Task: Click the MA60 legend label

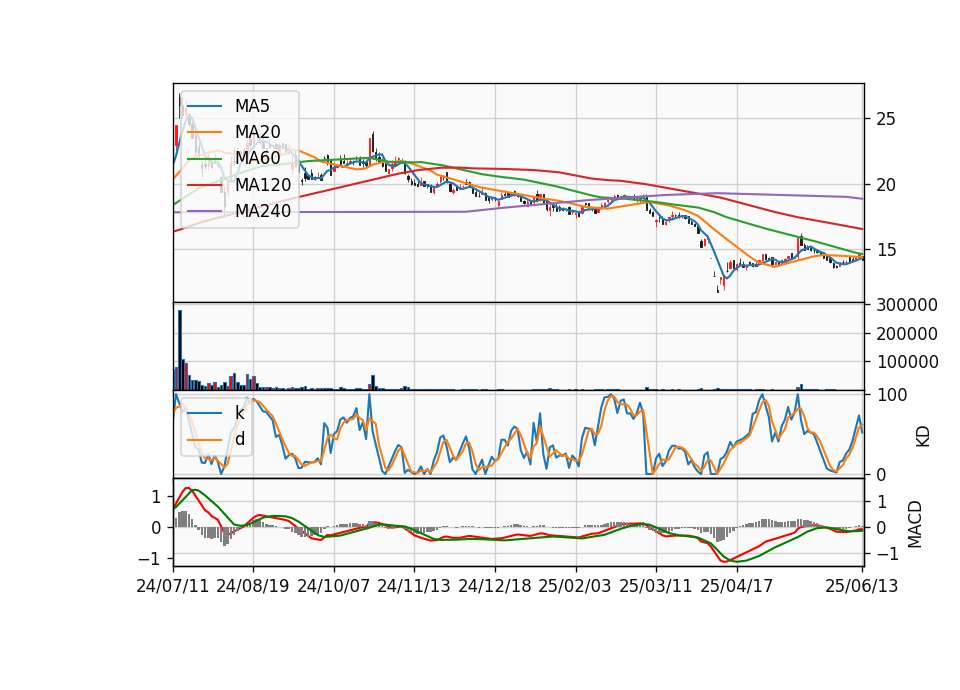Action: click(257, 158)
